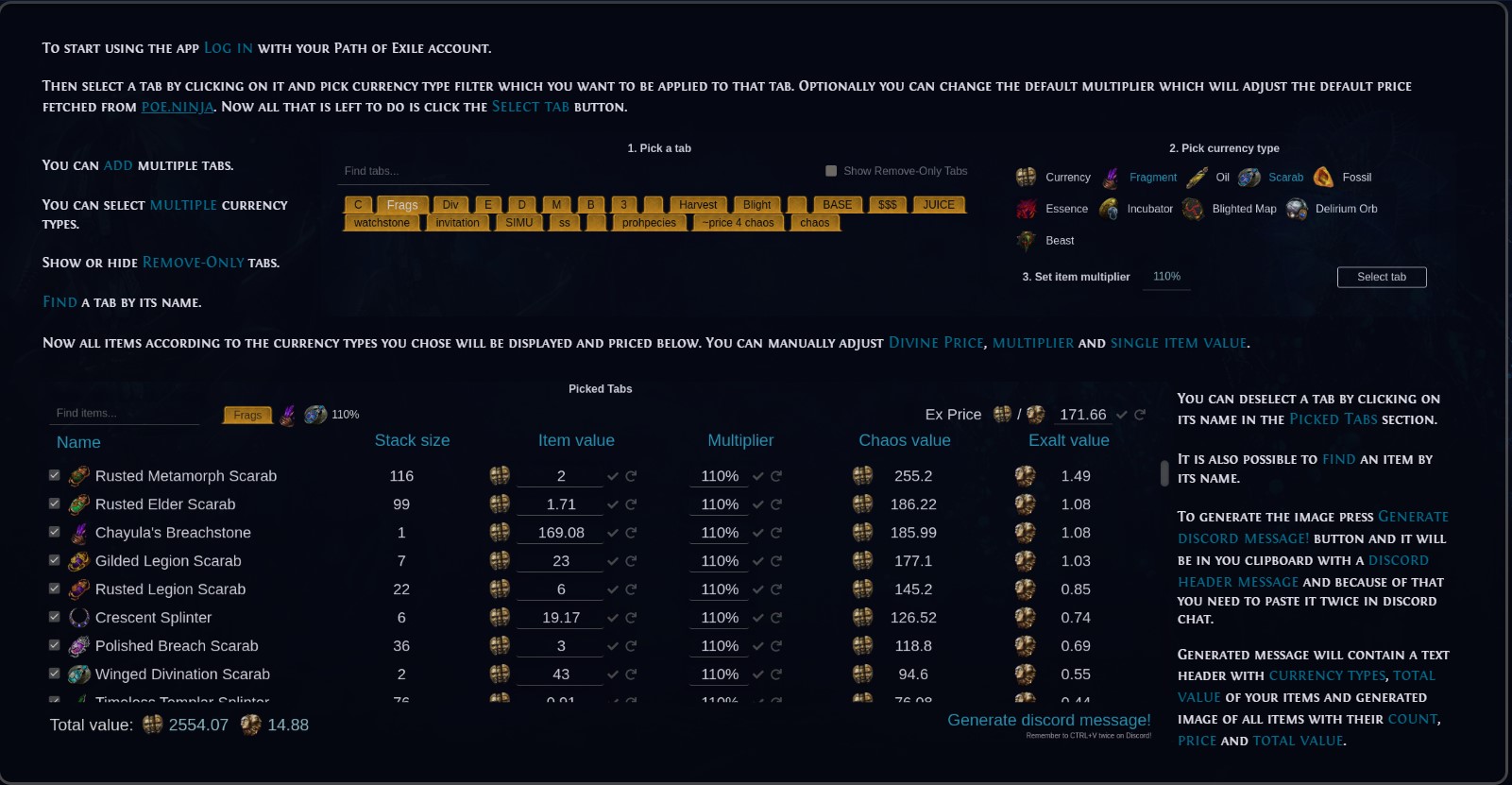Viewport: 1512px width, 785px height.
Task: Reset Chayula's Breachstone multiplier
Action: [776, 534]
